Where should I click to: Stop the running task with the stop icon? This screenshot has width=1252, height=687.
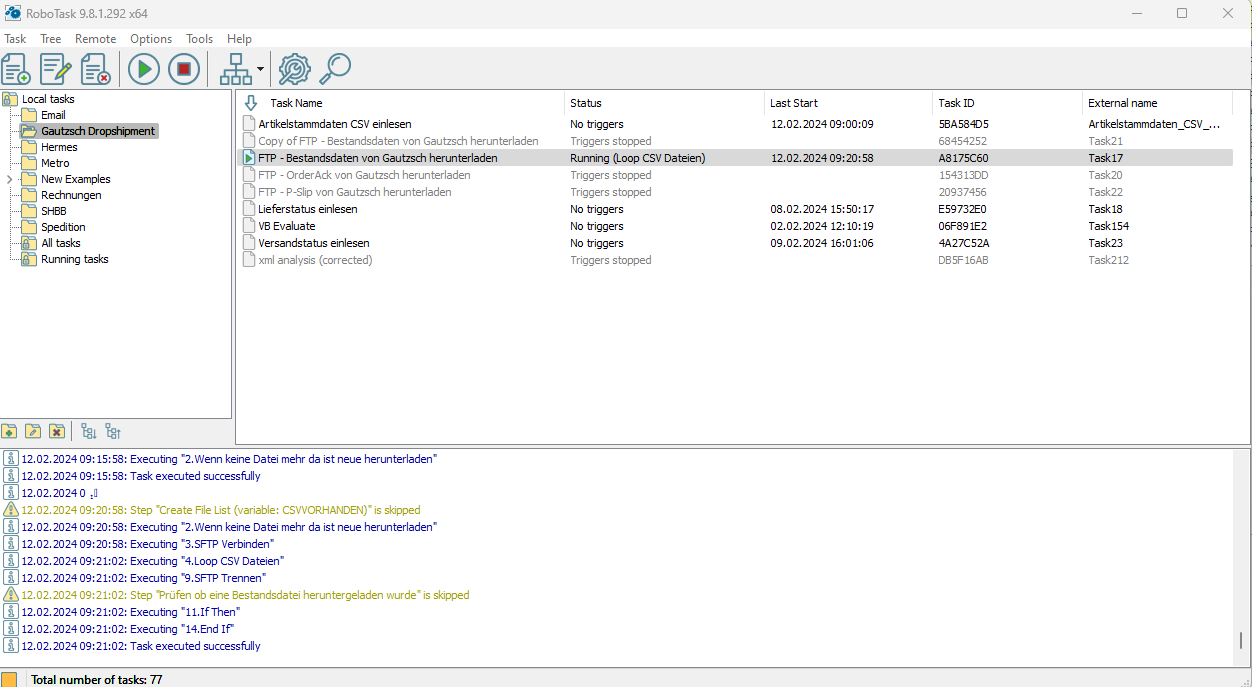[184, 69]
